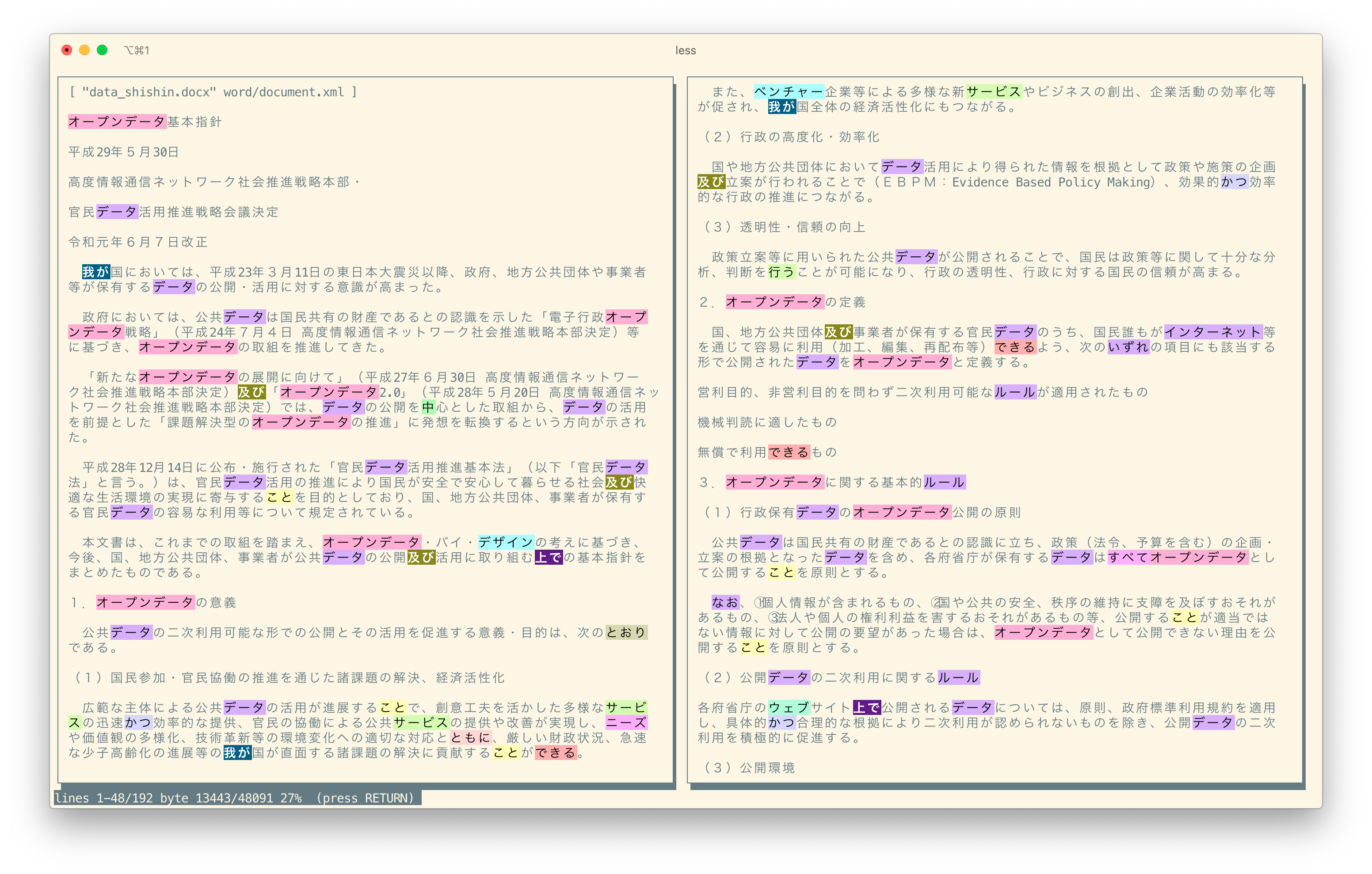The height and width of the screenshot is (874, 1372).
Task: Click the heading '2. オープンデータの定義'
Action: pos(782,302)
